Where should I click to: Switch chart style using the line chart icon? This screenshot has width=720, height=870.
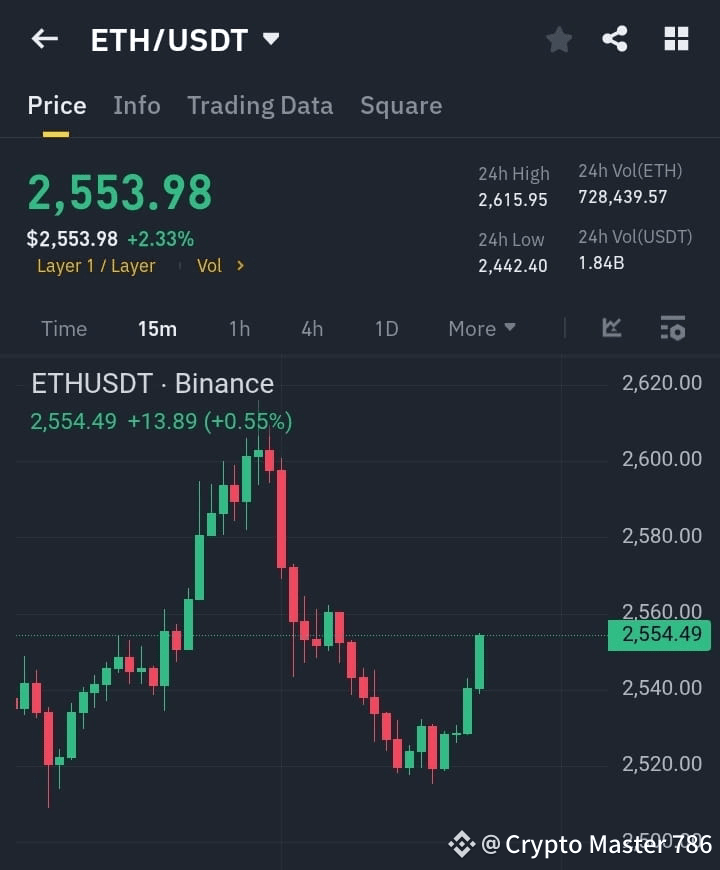pyautogui.click(x=611, y=328)
